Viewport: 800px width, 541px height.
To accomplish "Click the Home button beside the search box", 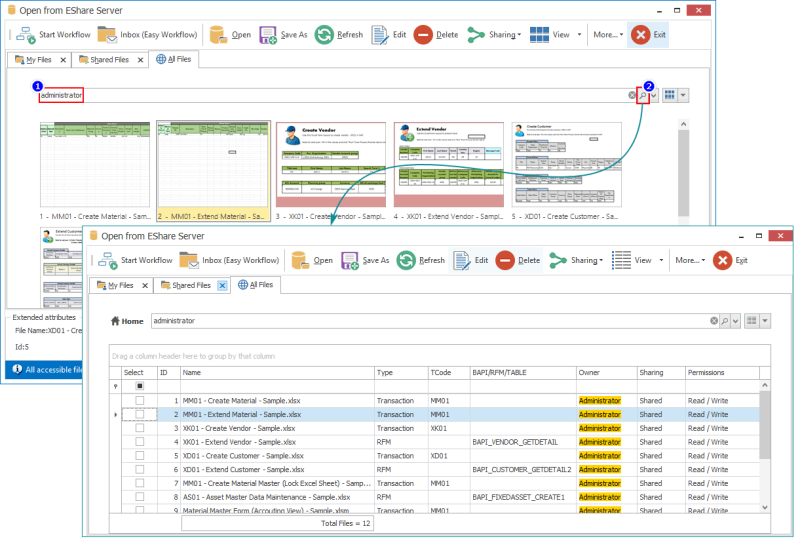I will (127, 321).
